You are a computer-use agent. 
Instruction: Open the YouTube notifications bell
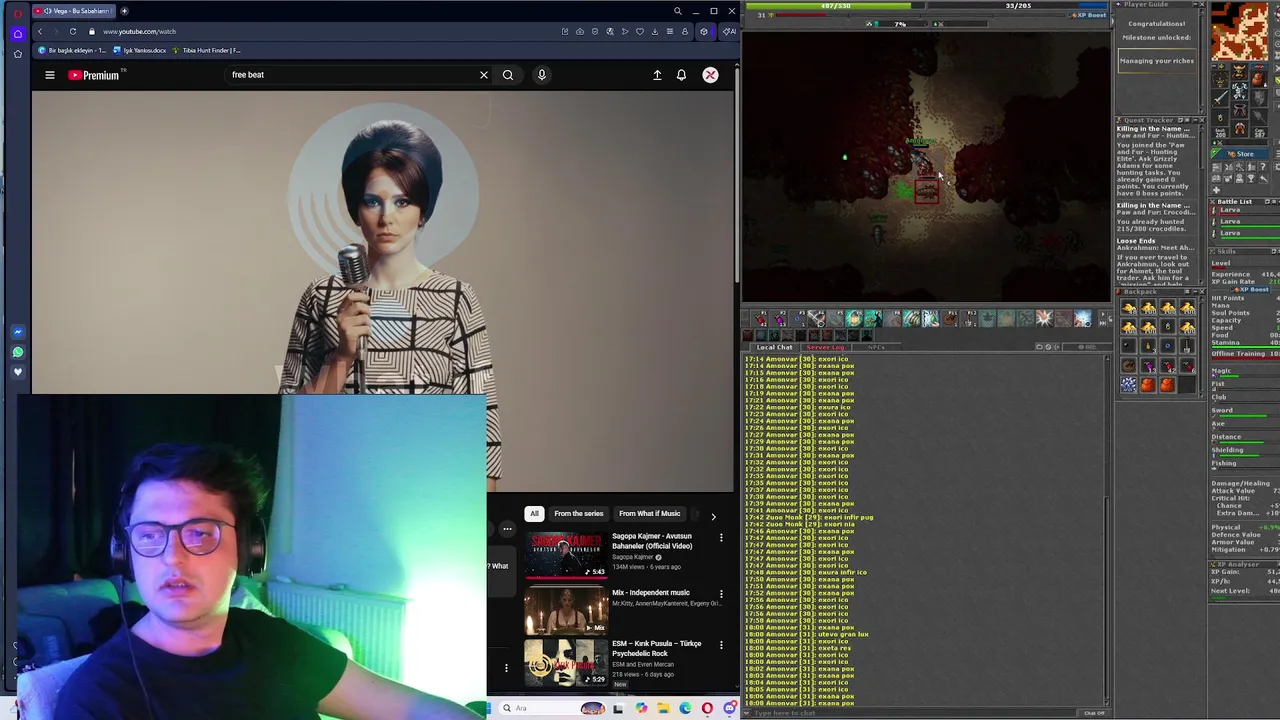pyautogui.click(x=681, y=75)
